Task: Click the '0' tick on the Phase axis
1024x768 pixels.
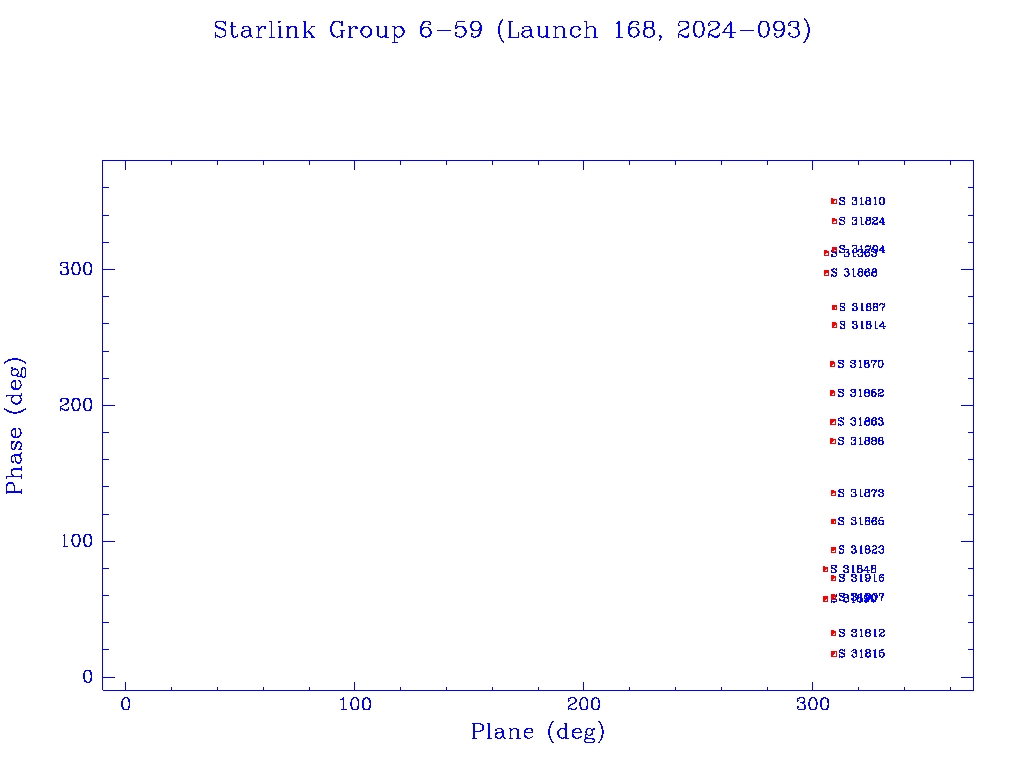Action: pos(88,677)
